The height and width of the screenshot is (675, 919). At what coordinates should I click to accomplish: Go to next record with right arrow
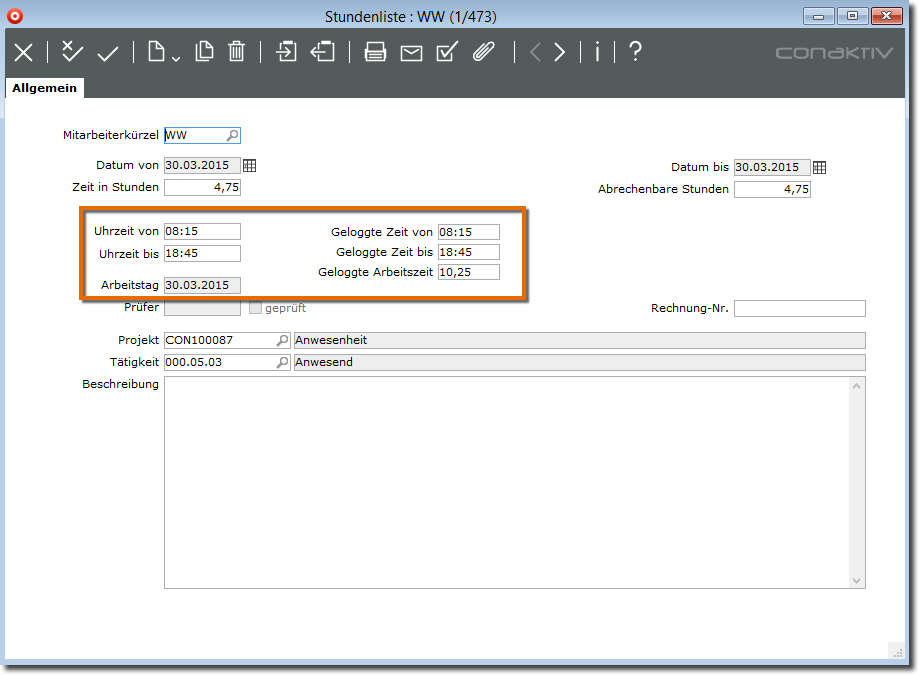(x=560, y=53)
